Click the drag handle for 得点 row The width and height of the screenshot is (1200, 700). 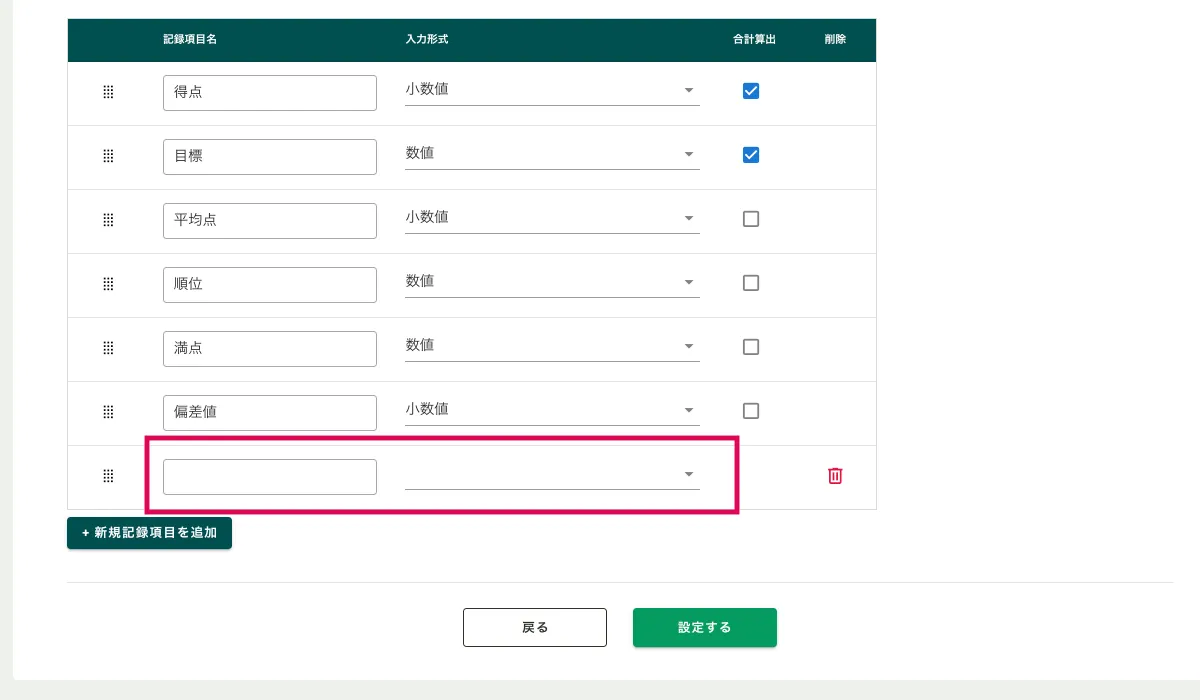[108, 92]
